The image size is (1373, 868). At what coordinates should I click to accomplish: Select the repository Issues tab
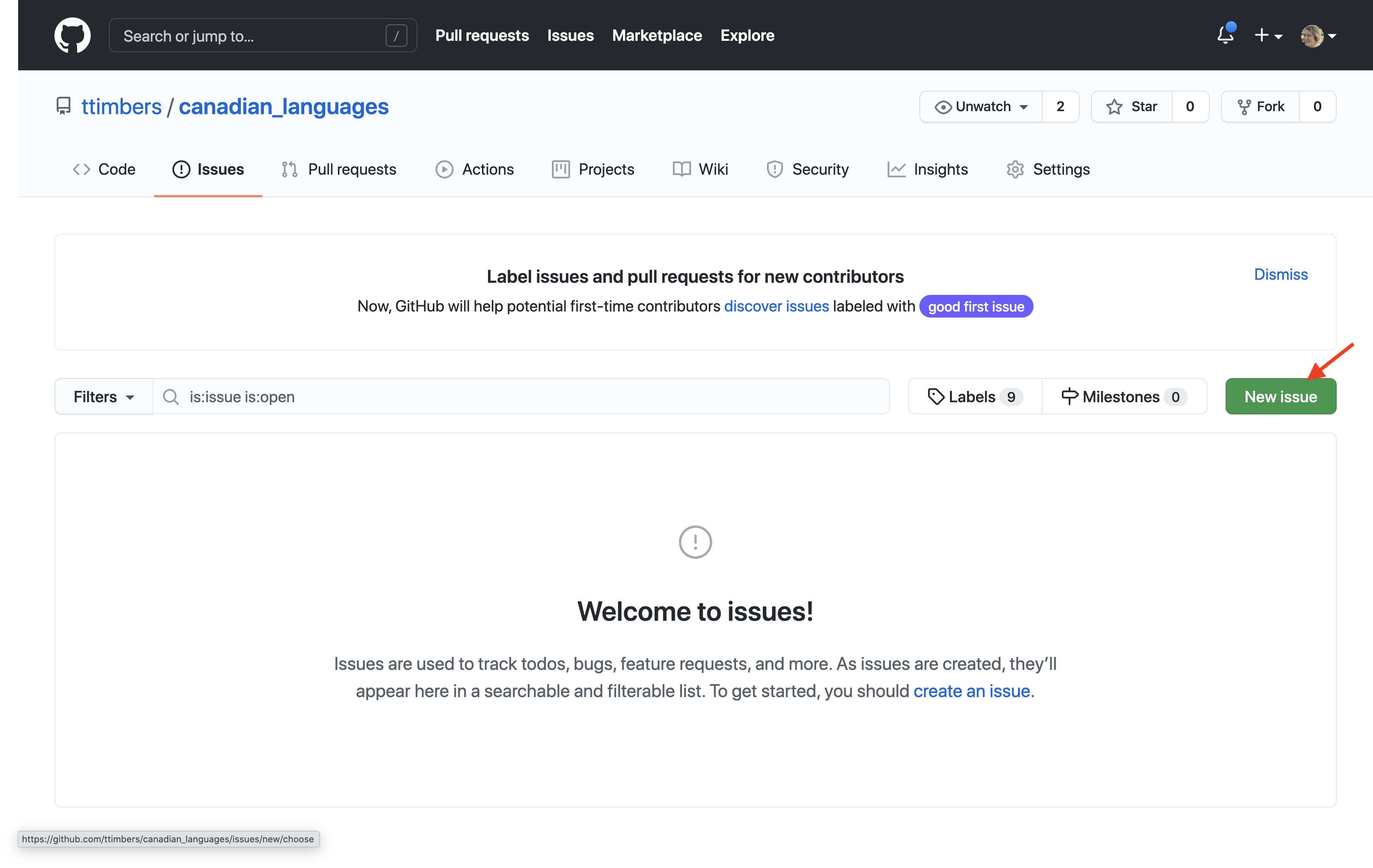(x=208, y=169)
